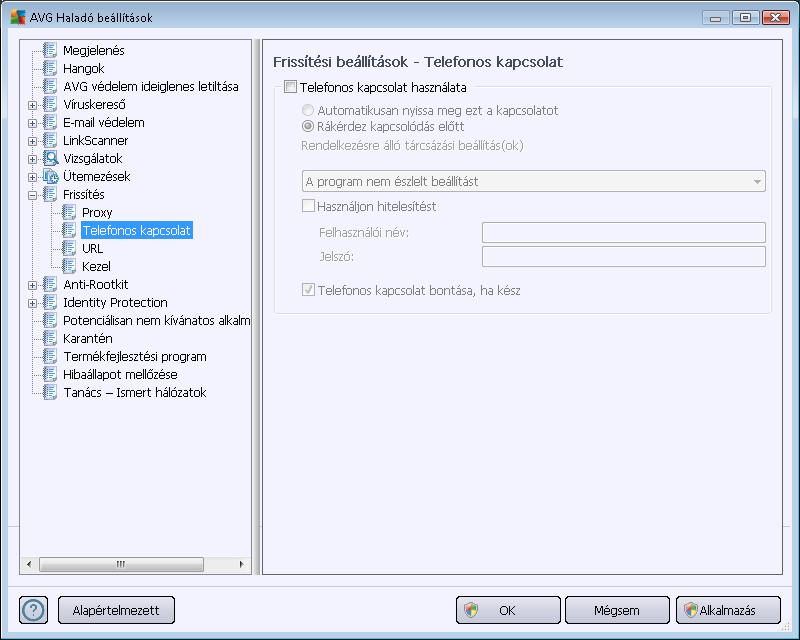800x640 pixels.
Task: Tick the Használjon hitelesítést checkbox
Action: tap(308, 206)
